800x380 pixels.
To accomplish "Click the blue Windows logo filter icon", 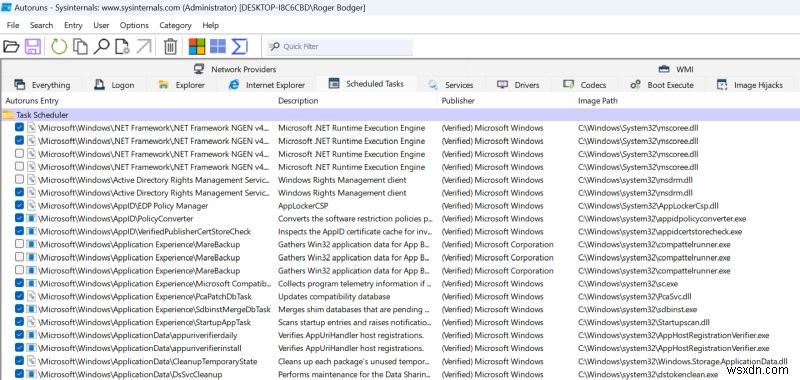I will click(x=218, y=46).
